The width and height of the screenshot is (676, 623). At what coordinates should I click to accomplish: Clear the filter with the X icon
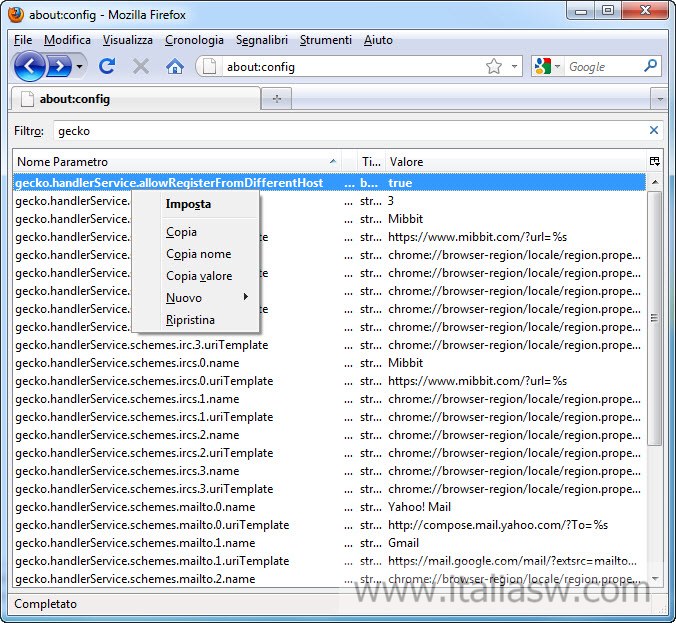click(x=654, y=131)
